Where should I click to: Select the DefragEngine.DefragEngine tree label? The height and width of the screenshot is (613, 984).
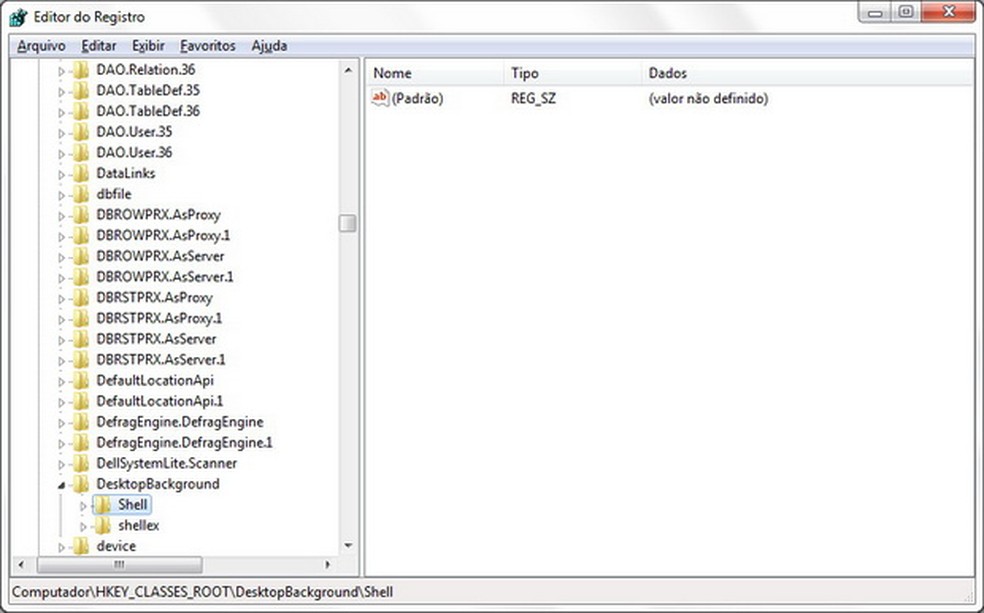point(179,422)
